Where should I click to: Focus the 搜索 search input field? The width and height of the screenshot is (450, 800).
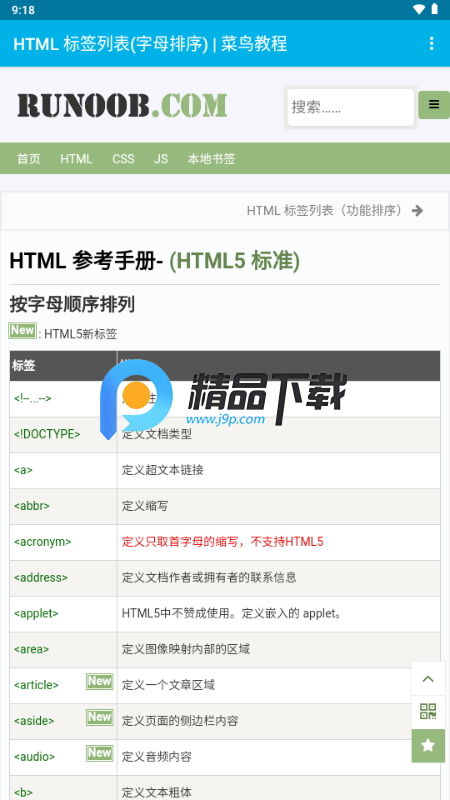point(351,107)
